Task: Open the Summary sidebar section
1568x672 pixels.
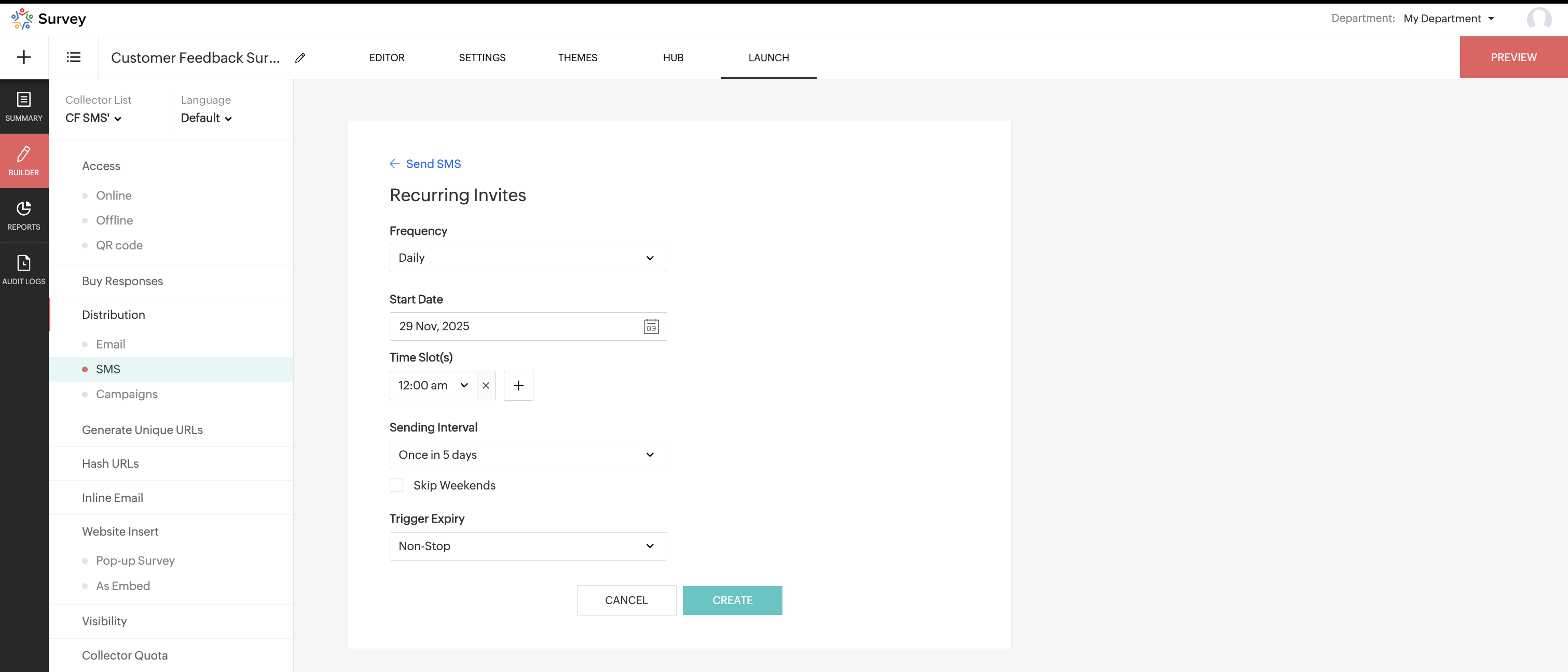Action: click(x=24, y=106)
